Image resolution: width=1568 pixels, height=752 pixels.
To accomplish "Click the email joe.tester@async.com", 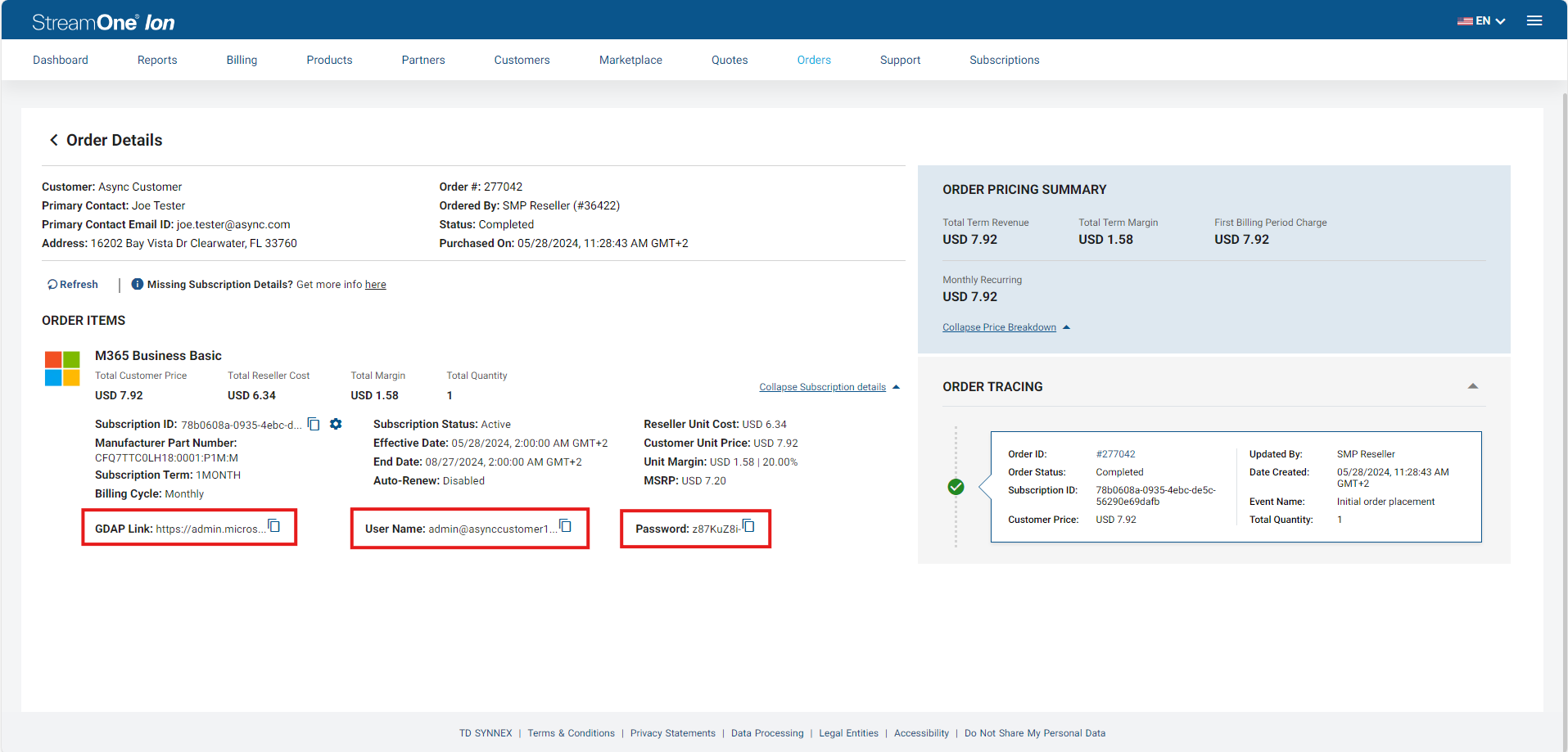I will coord(233,224).
